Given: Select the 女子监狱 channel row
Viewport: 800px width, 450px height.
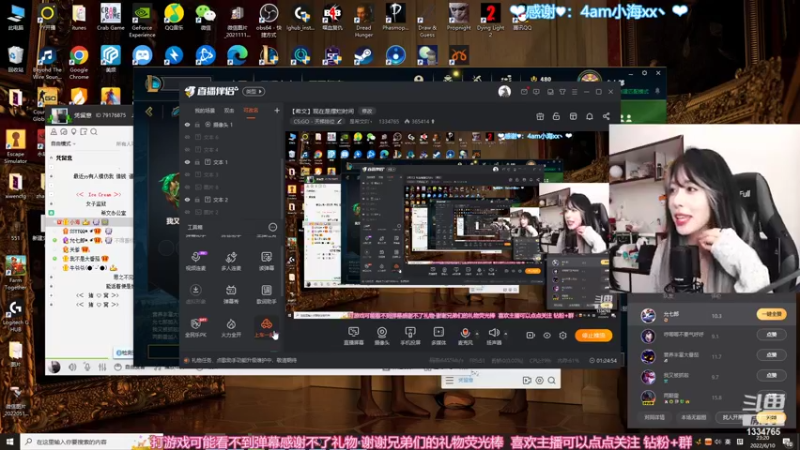Looking at the screenshot, I should [96, 204].
